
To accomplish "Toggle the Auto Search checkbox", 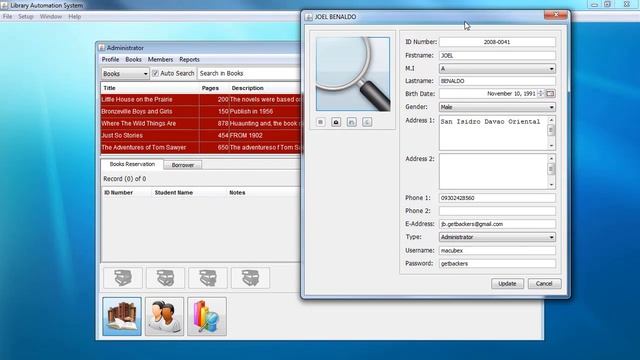I will coord(155,73).
